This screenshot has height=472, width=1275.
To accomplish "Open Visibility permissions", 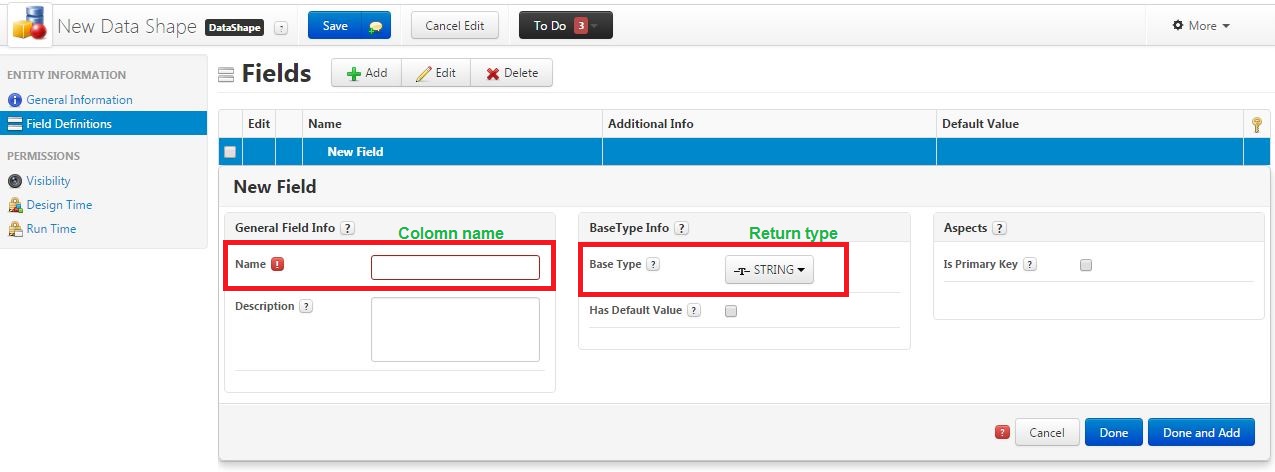I will [48, 181].
